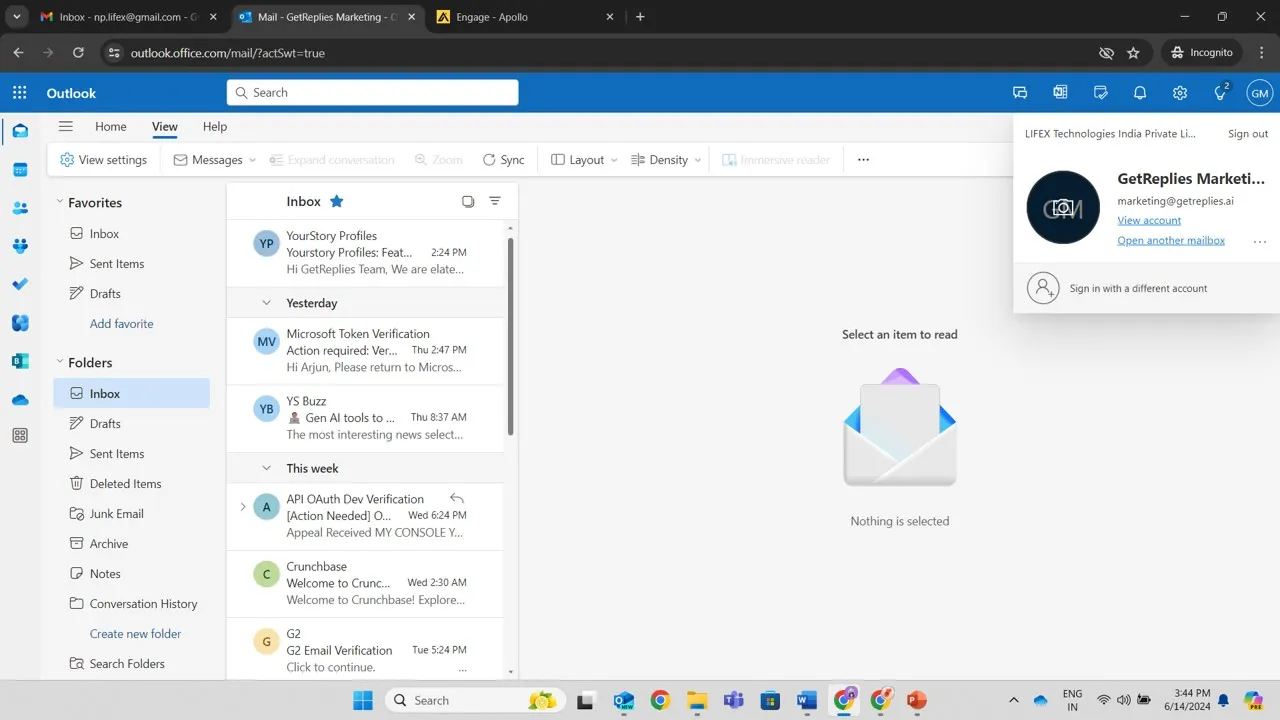
Task: Click Sign out in account flyout
Action: (1248, 134)
